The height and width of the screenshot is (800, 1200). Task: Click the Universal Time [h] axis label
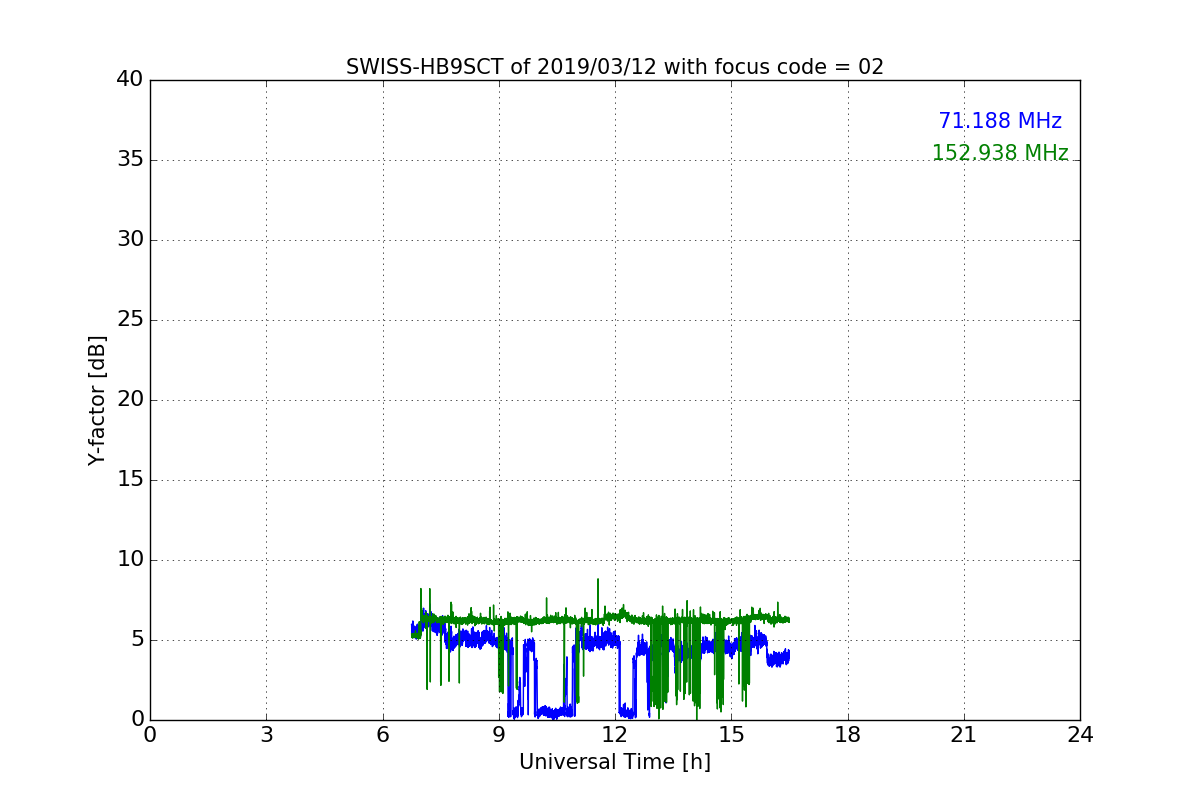[615, 762]
